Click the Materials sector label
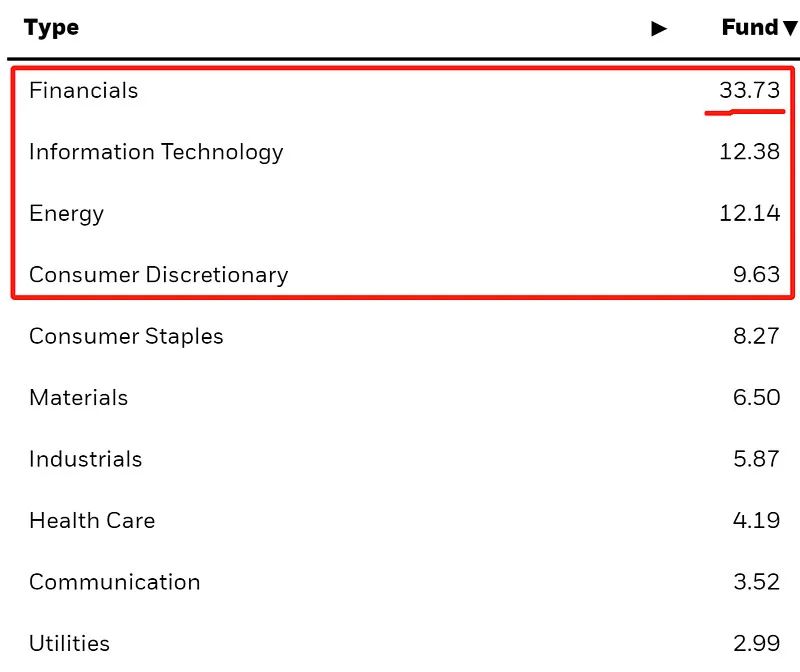This screenshot has height=672, width=800. 78,398
